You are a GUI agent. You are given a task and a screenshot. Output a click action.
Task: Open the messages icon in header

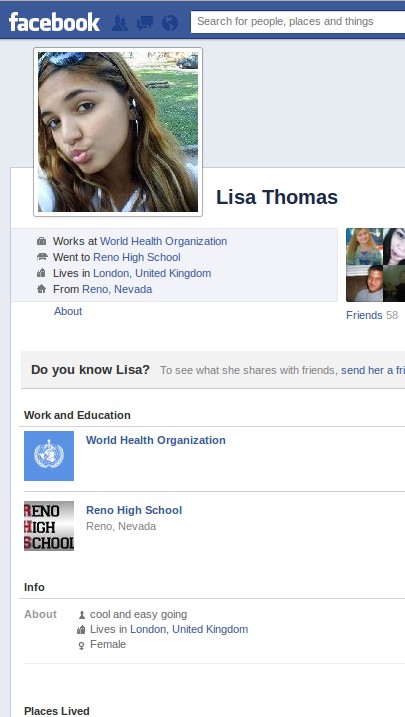pos(145,22)
